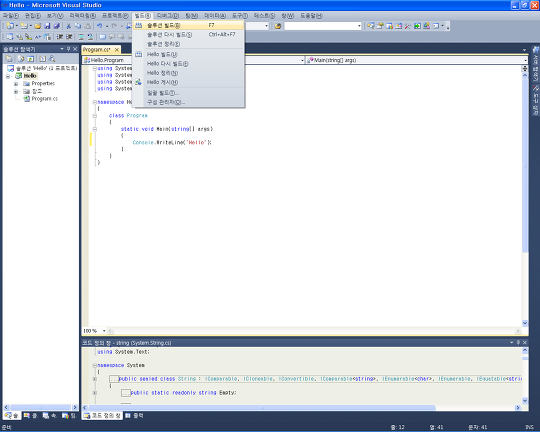
Task: Collapse the namespace block in editor
Action: [x=95, y=102]
